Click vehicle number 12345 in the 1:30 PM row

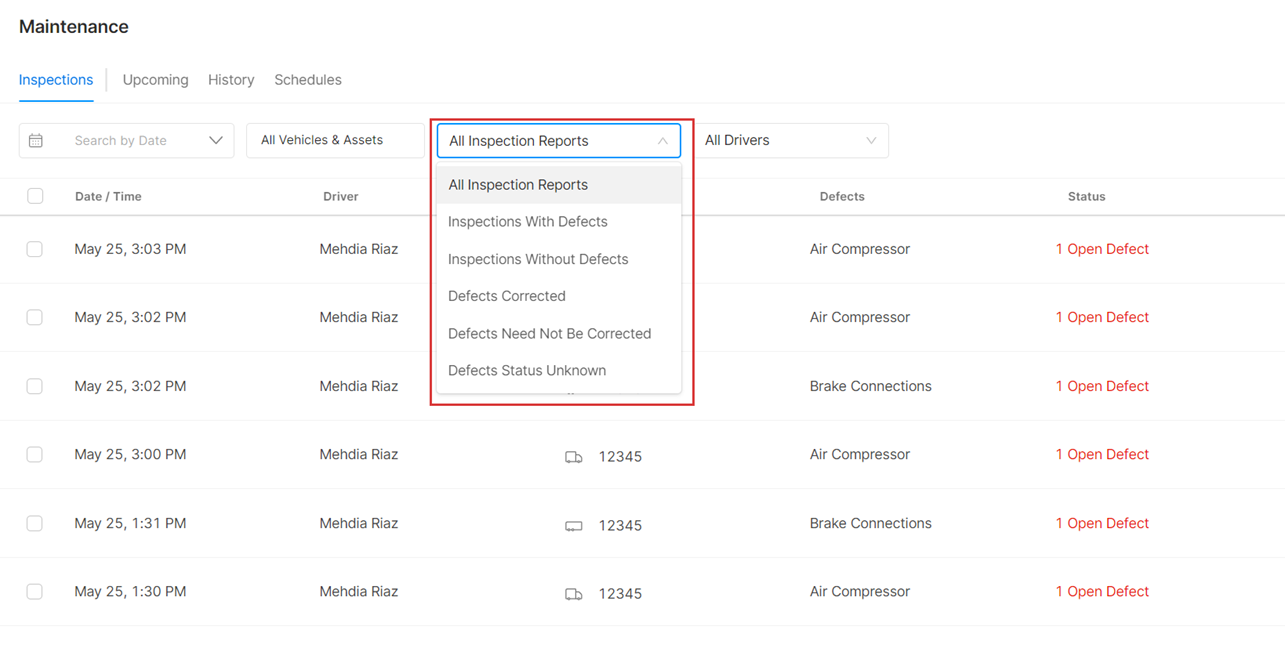click(620, 594)
